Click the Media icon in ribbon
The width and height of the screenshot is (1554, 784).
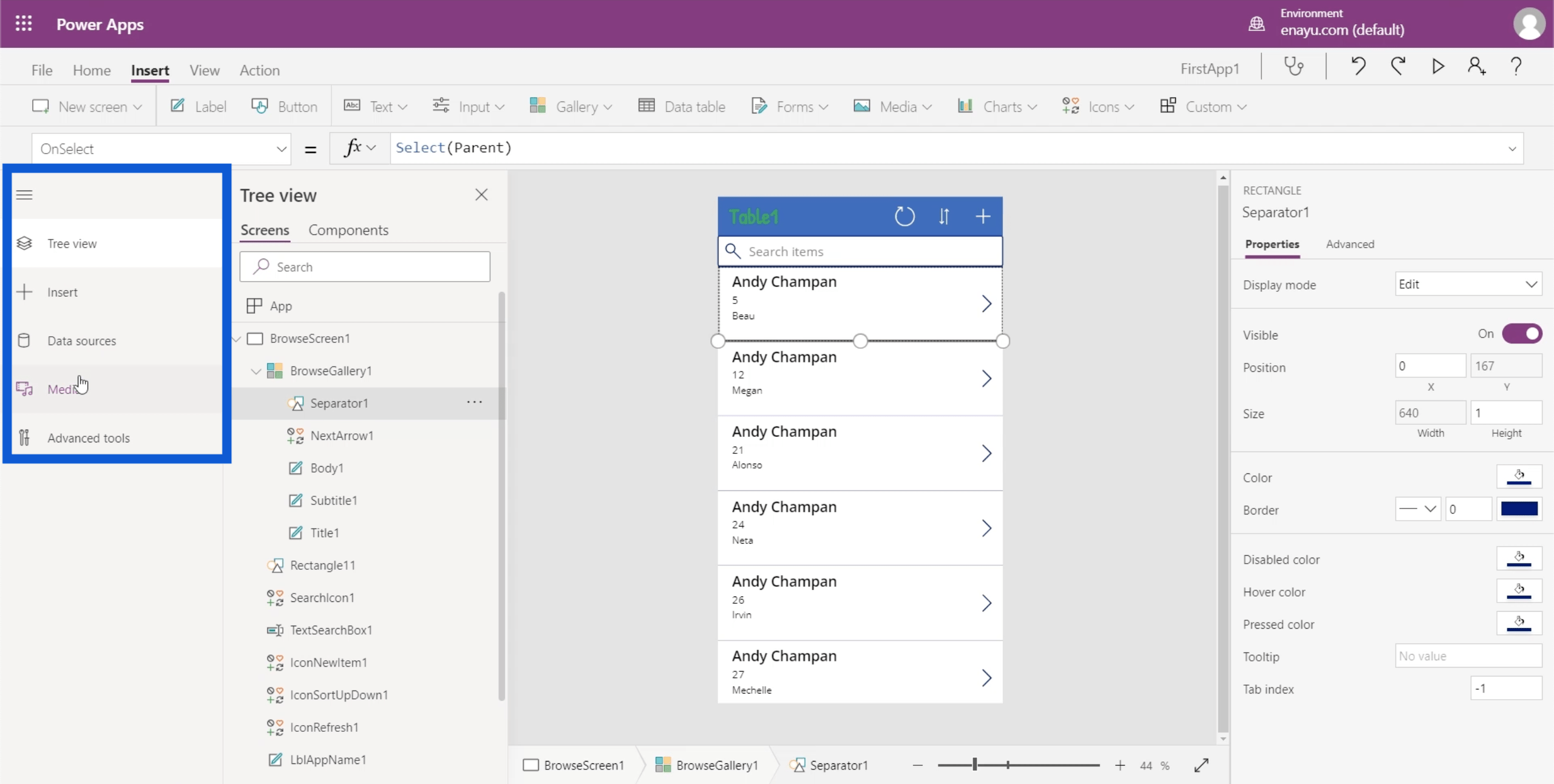(x=862, y=107)
